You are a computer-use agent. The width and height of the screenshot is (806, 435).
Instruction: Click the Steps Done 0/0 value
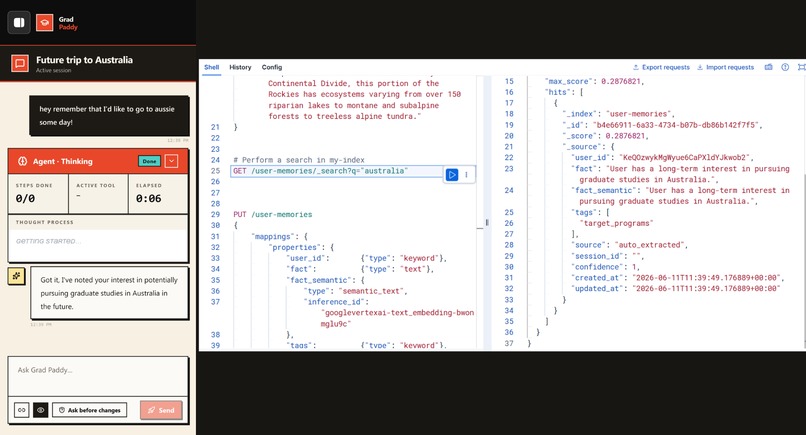[25, 198]
